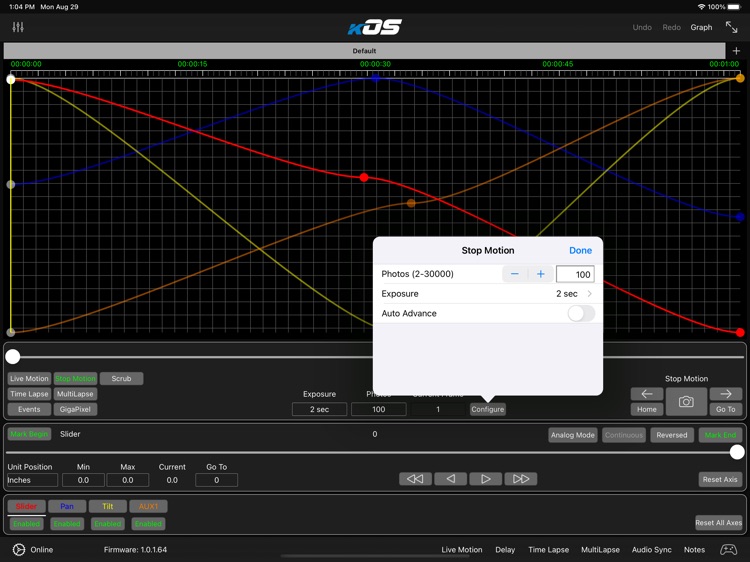Open Notes from bottom bar
This screenshot has width=750, height=562.
tap(694, 550)
